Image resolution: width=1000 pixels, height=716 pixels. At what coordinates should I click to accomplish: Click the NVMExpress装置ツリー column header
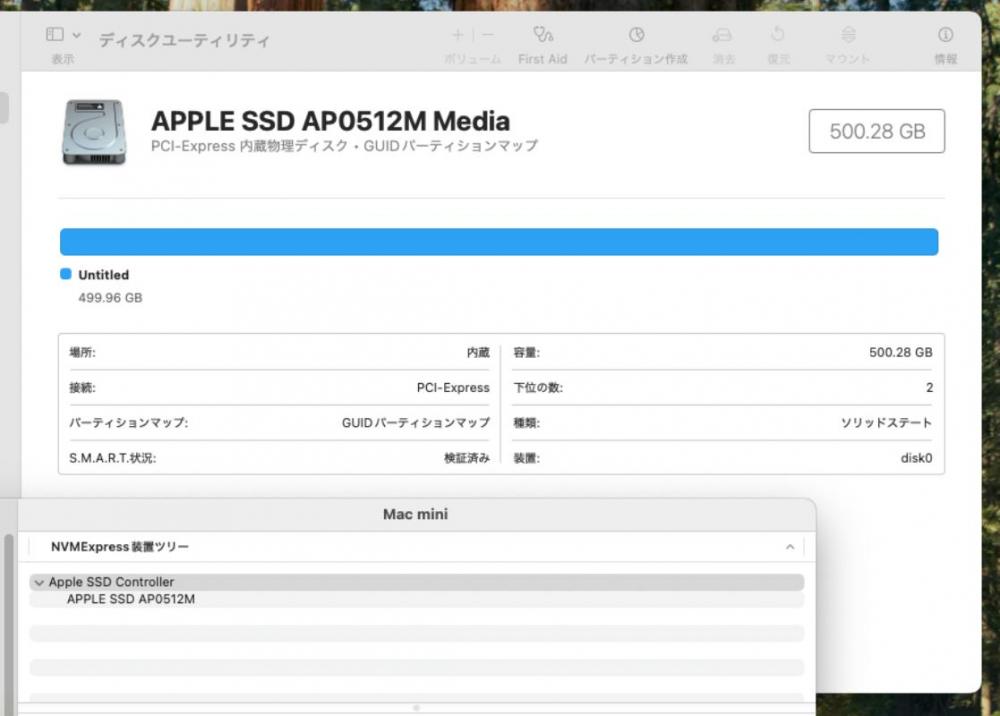tap(119, 546)
